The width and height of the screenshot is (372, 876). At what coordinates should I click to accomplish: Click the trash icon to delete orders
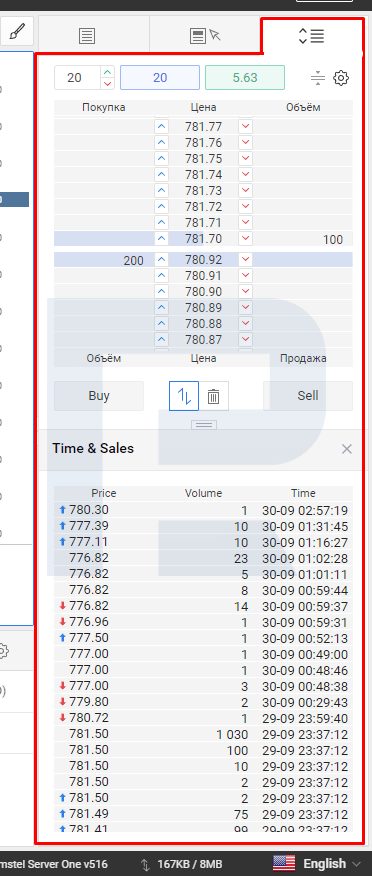pyautogui.click(x=213, y=396)
